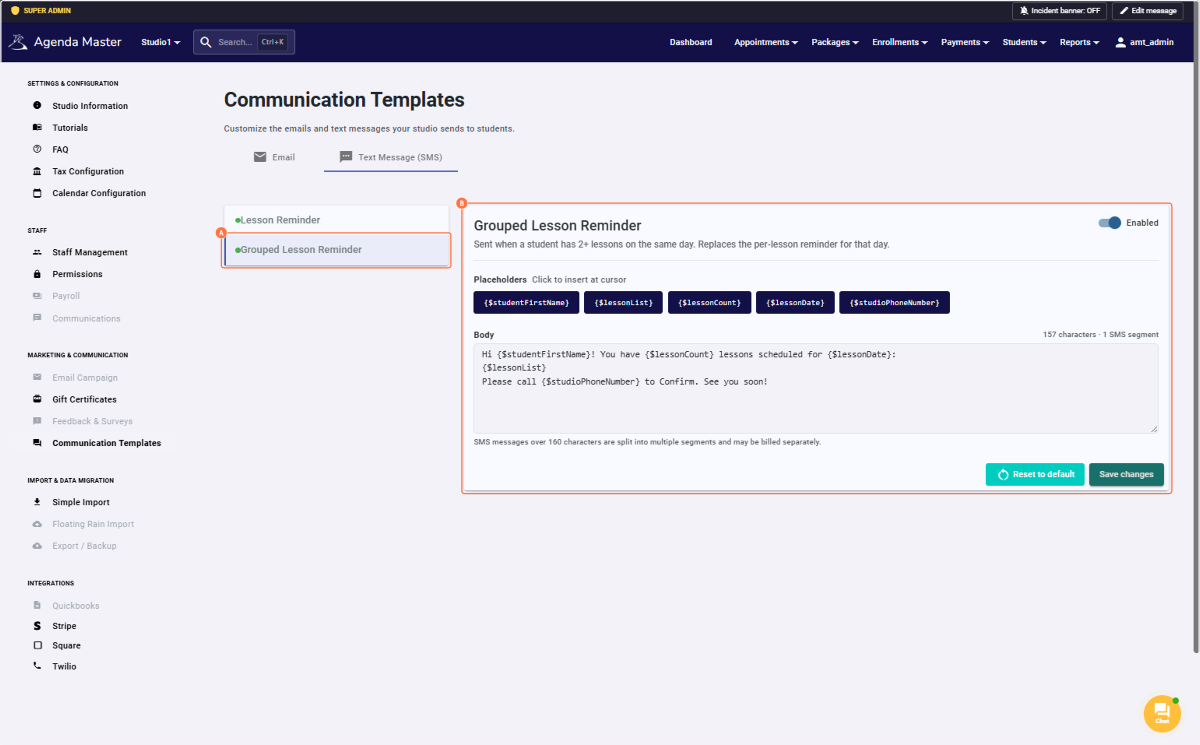The height and width of the screenshot is (745, 1200).
Task: Open the chat widget bubble icon
Action: coord(1162,713)
